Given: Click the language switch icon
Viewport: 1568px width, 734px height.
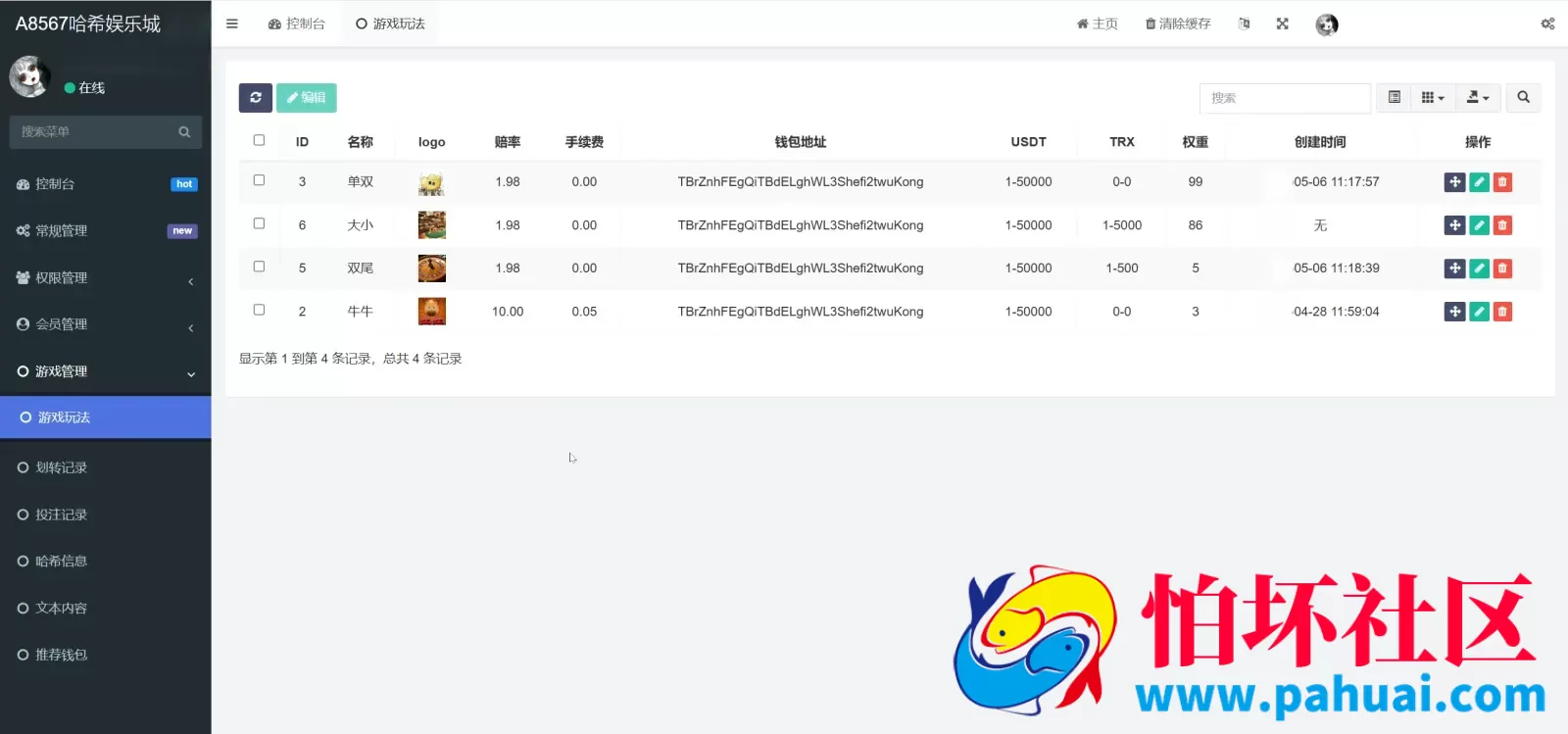Looking at the screenshot, I should pyautogui.click(x=1244, y=24).
